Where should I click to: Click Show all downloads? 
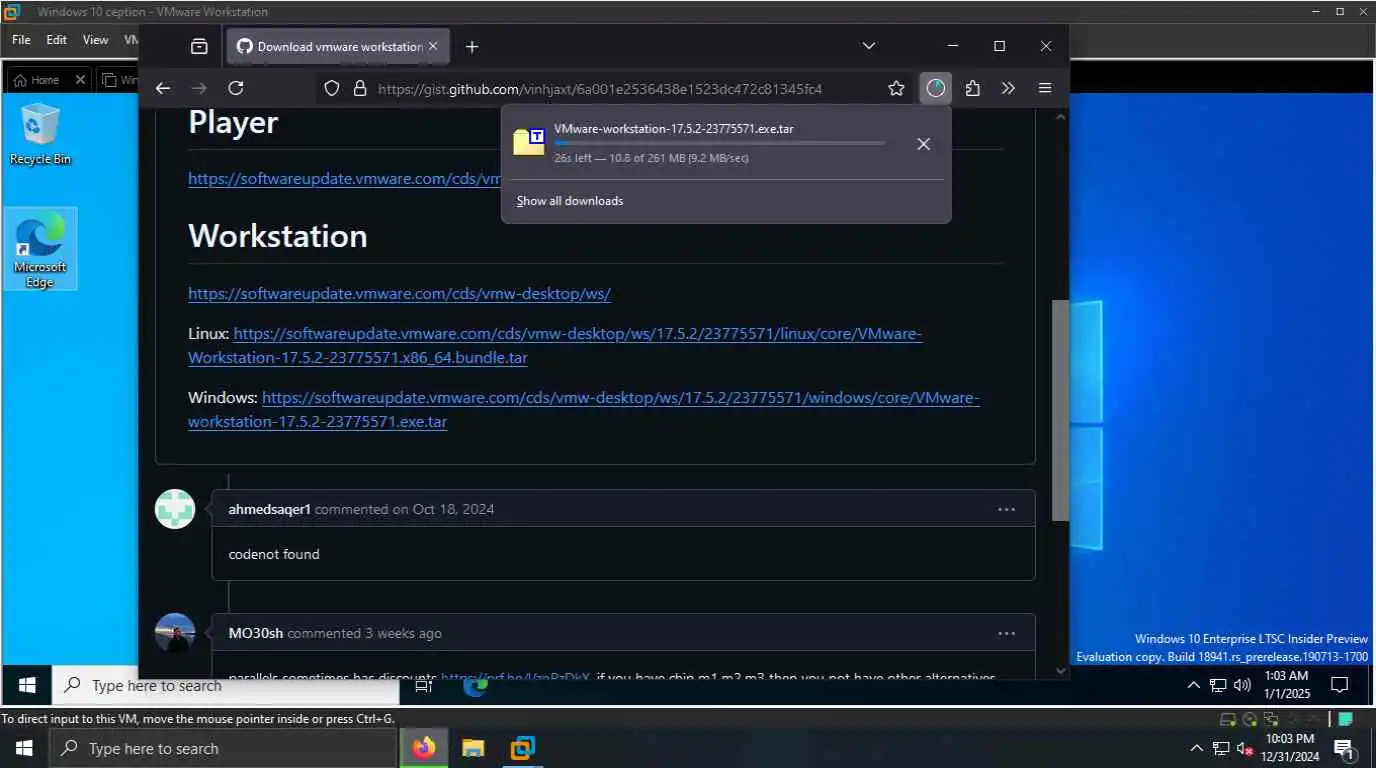click(570, 201)
